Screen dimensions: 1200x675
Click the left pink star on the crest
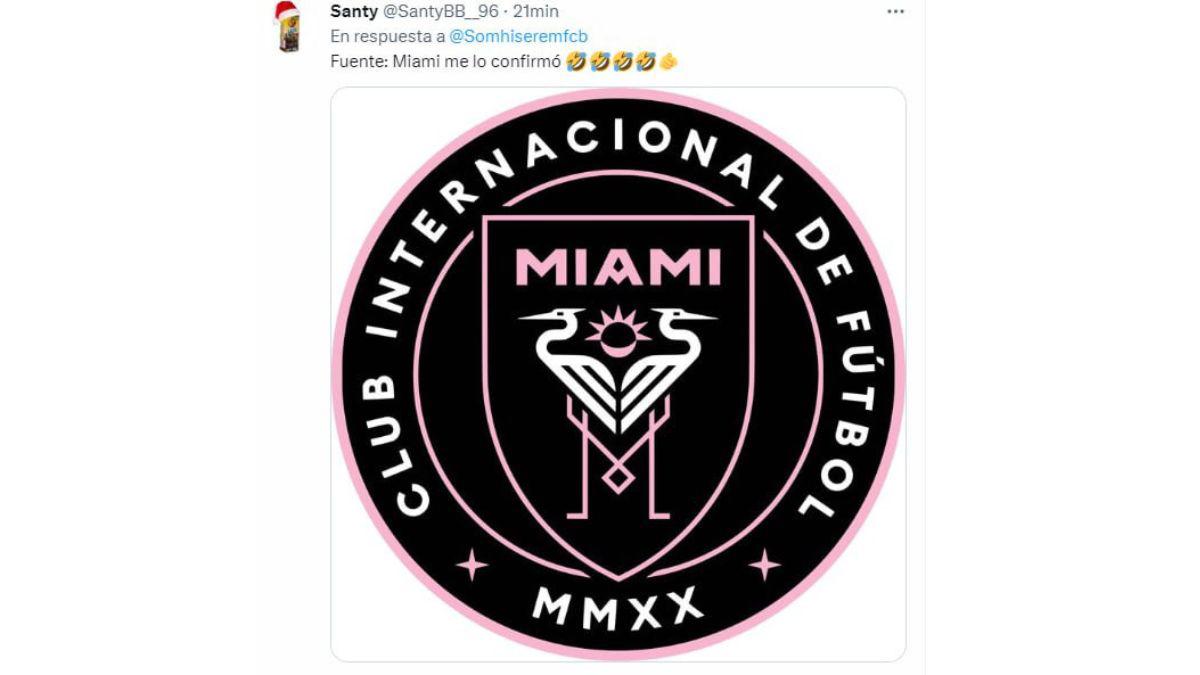click(x=472, y=565)
